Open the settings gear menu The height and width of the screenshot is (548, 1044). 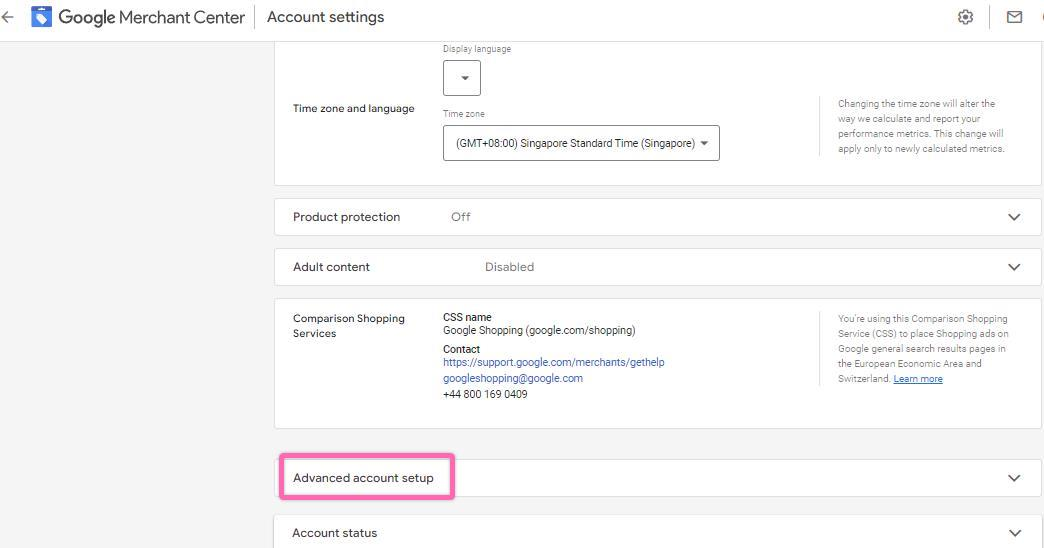[965, 17]
